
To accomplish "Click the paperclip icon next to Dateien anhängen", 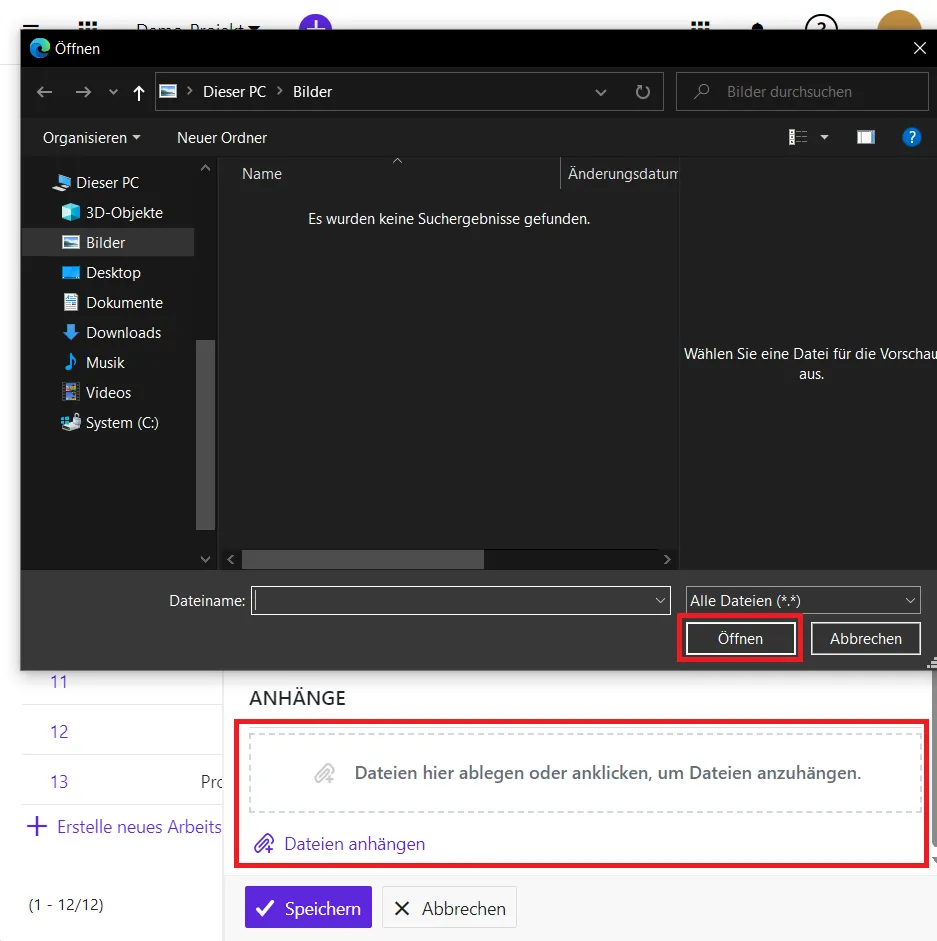I will click(264, 844).
